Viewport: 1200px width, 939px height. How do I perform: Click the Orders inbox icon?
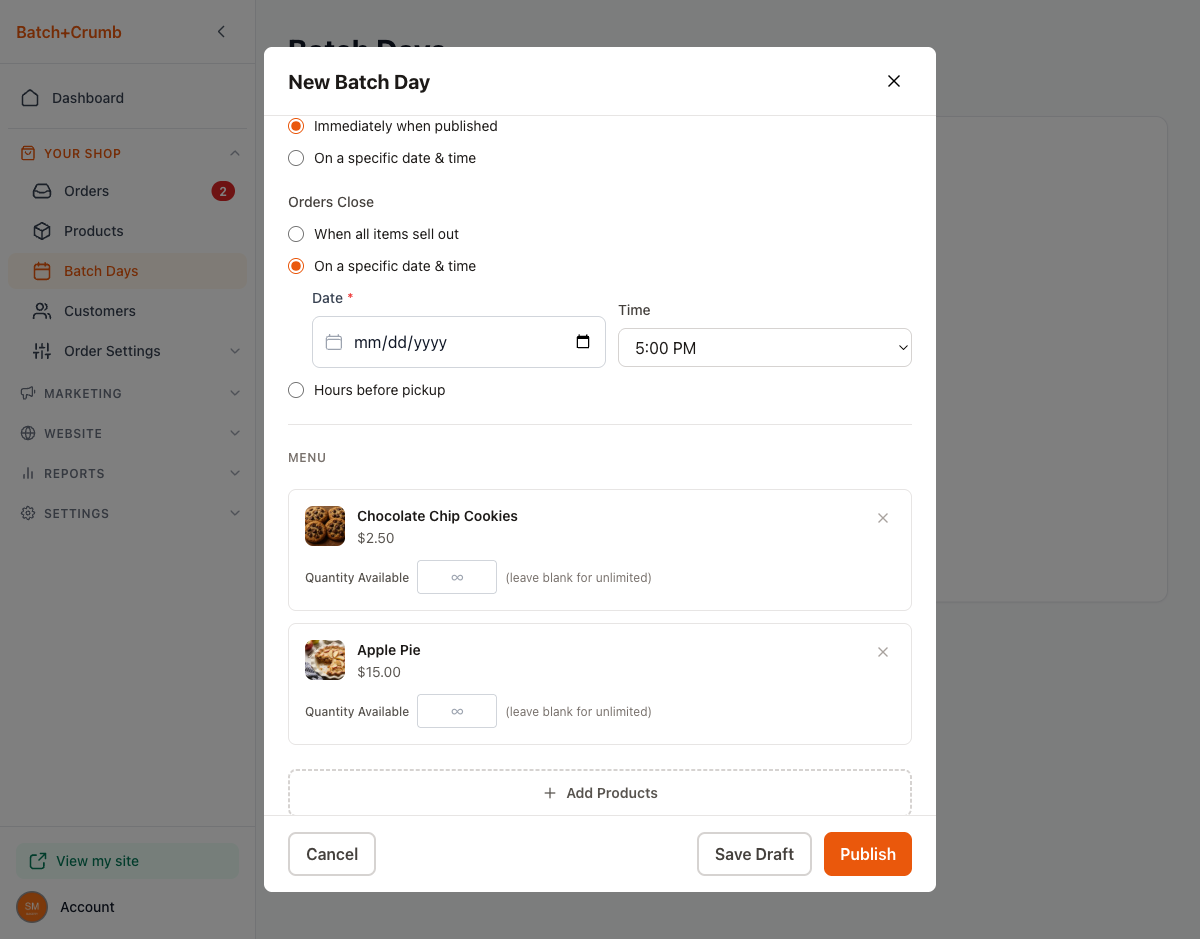[x=42, y=191]
